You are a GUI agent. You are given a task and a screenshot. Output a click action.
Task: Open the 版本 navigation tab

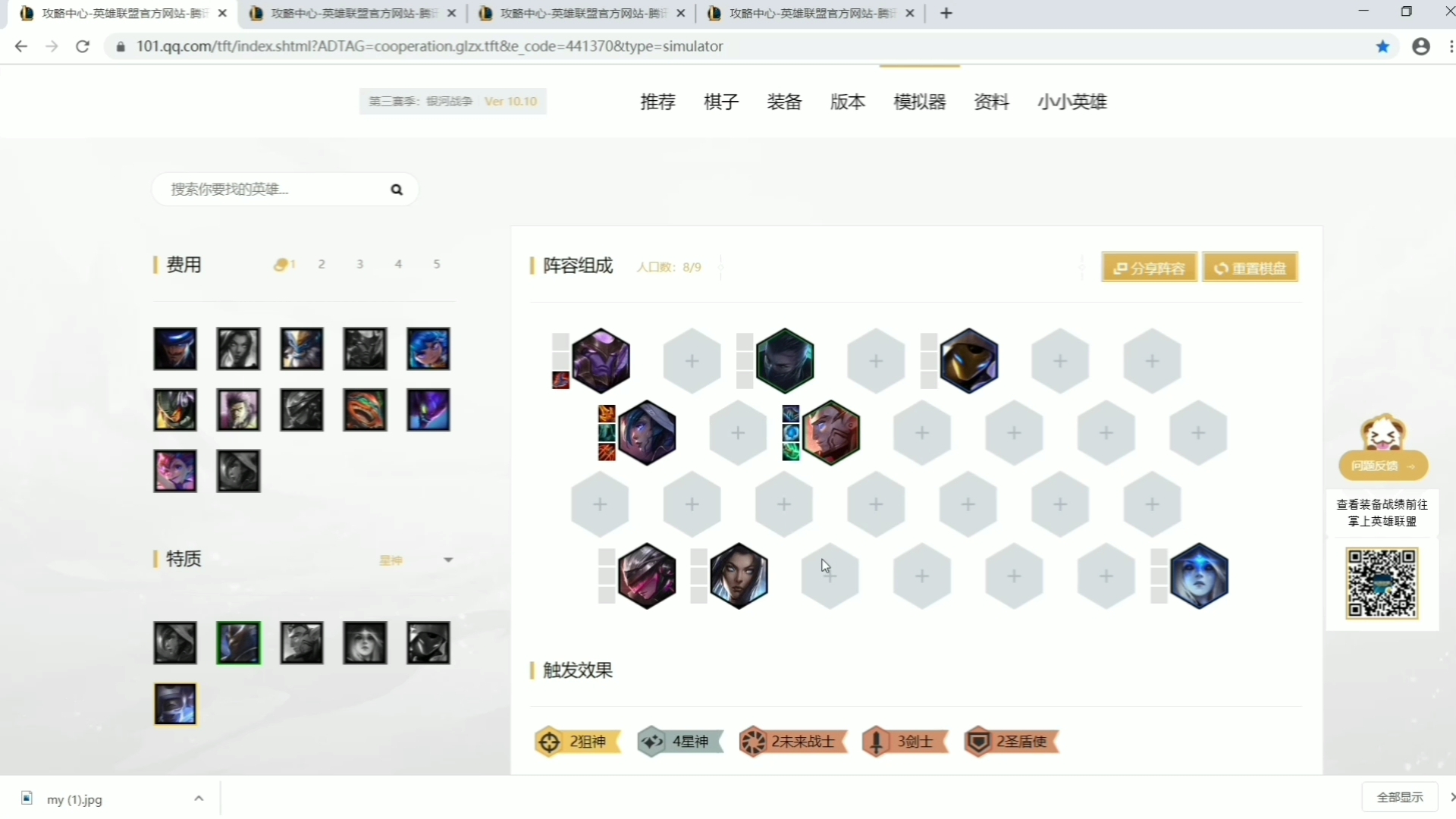(x=848, y=102)
